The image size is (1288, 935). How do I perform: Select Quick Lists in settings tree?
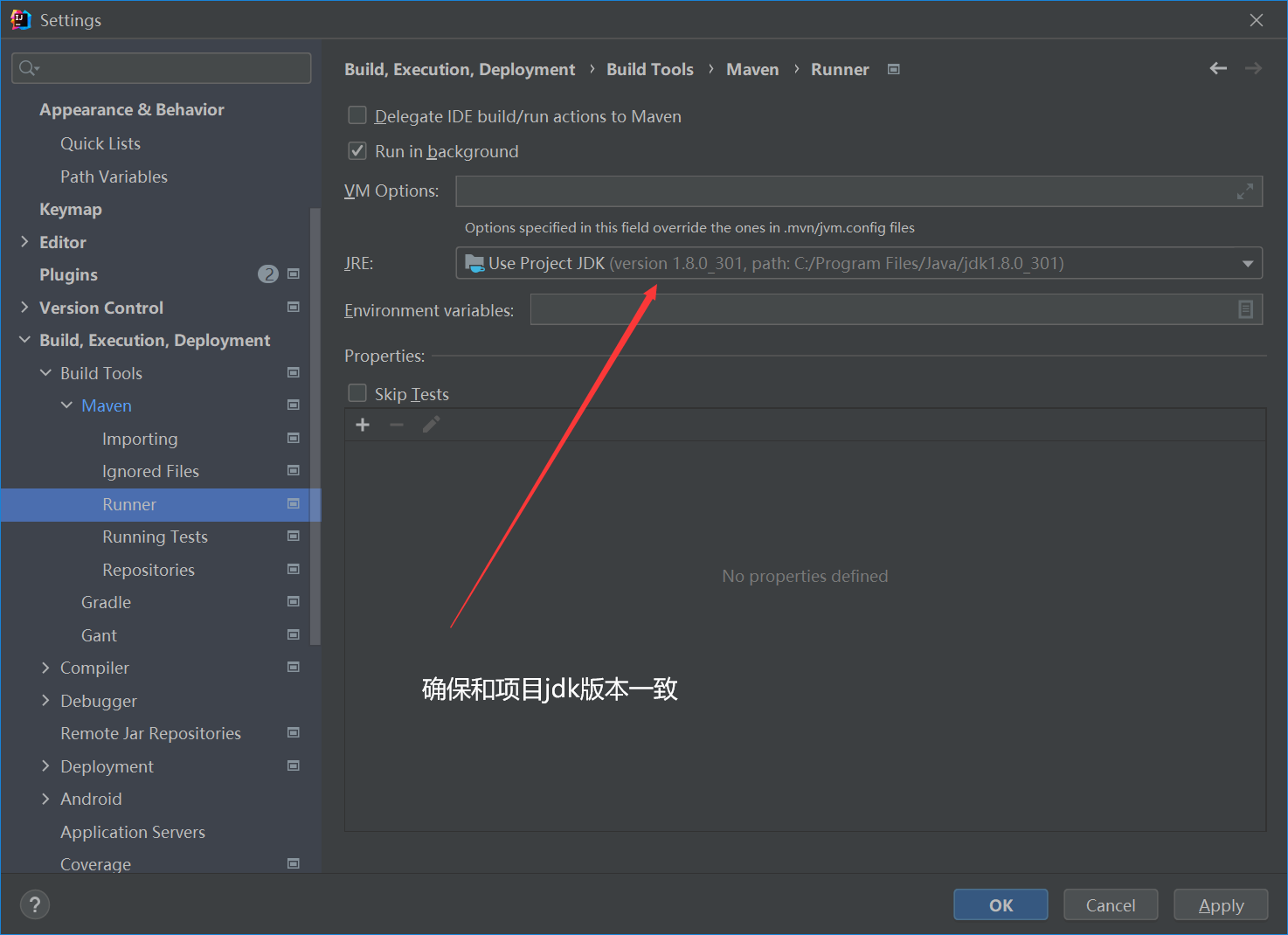pos(100,143)
